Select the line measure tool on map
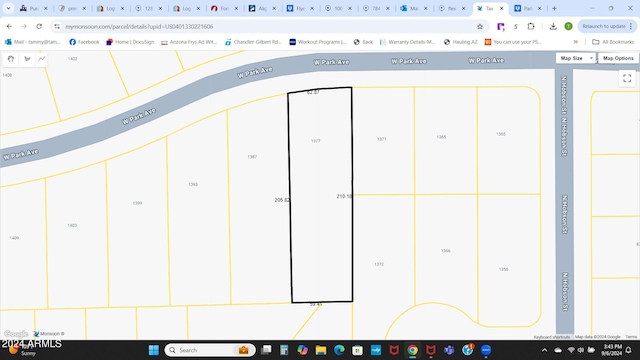Viewport: 640px width, 360px height. 42,59
